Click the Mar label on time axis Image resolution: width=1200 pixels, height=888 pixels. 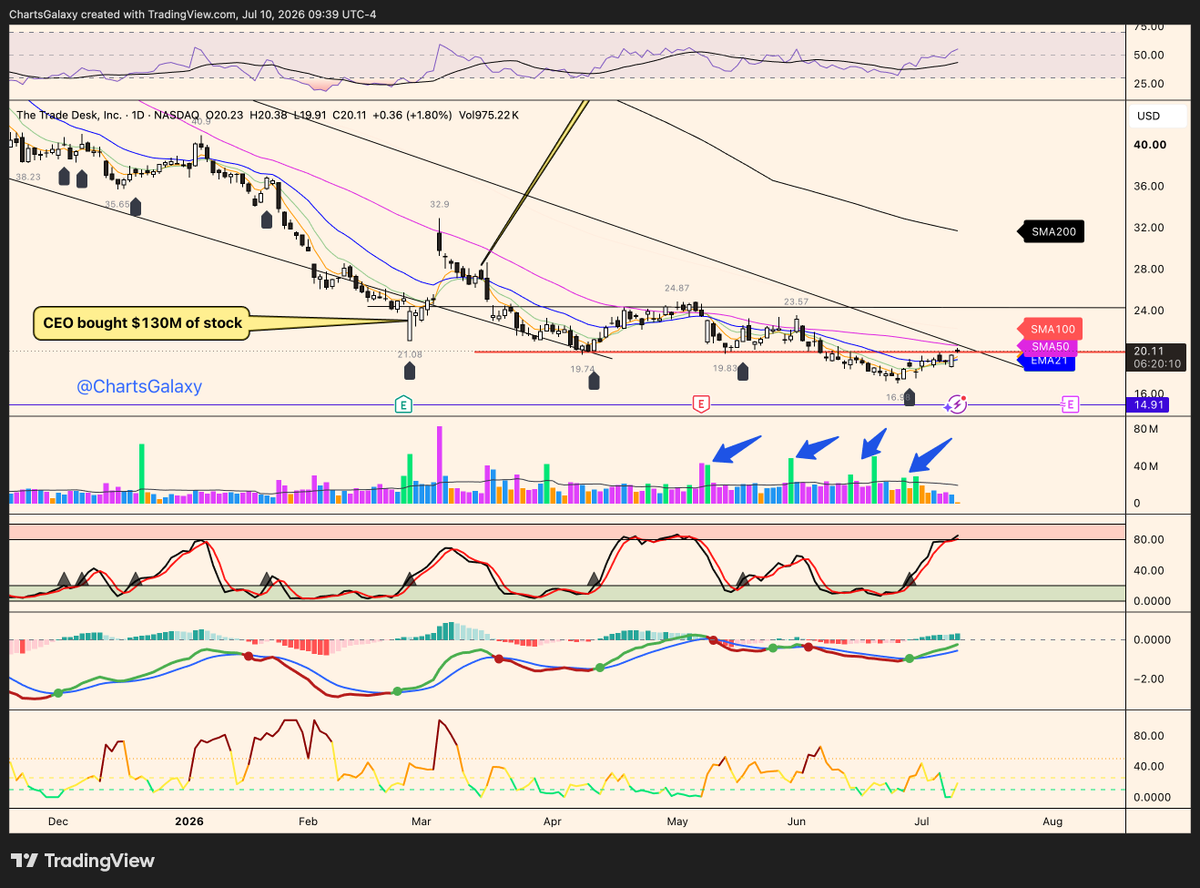click(x=421, y=821)
